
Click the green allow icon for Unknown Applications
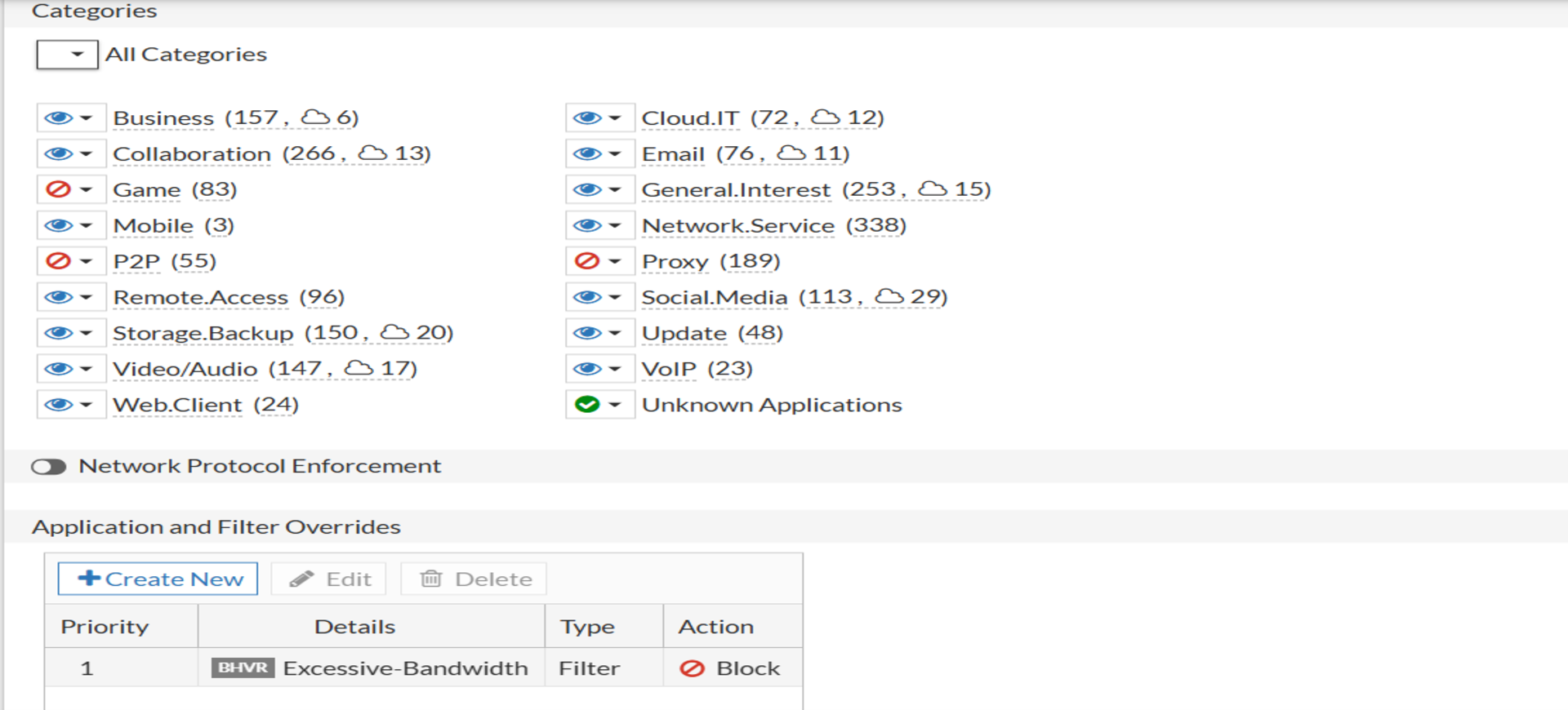(x=586, y=405)
